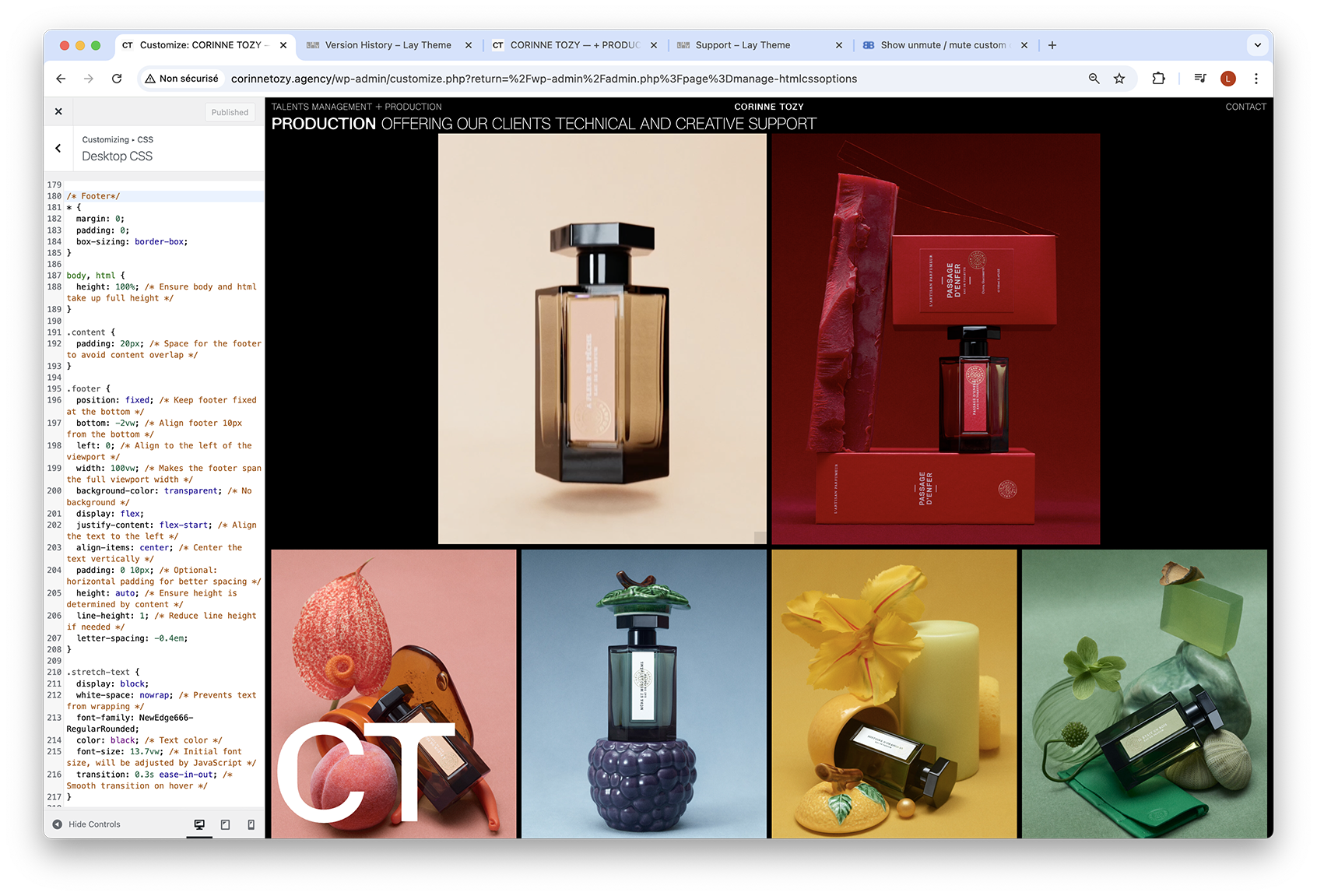Click the red perfume box thumbnail

point(936,339)
